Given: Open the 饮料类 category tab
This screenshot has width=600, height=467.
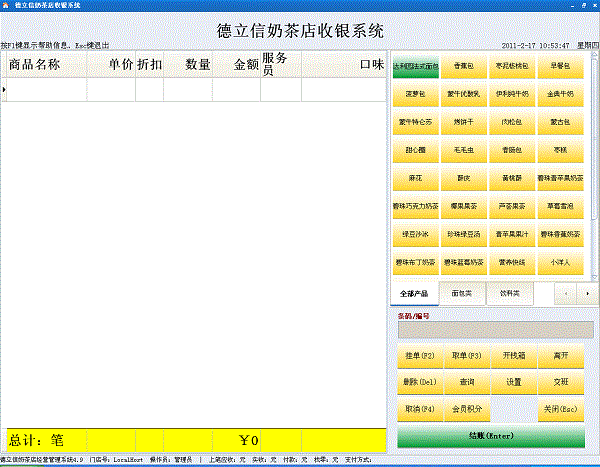Looking at the screenshot, I should [x=510, y=294].
